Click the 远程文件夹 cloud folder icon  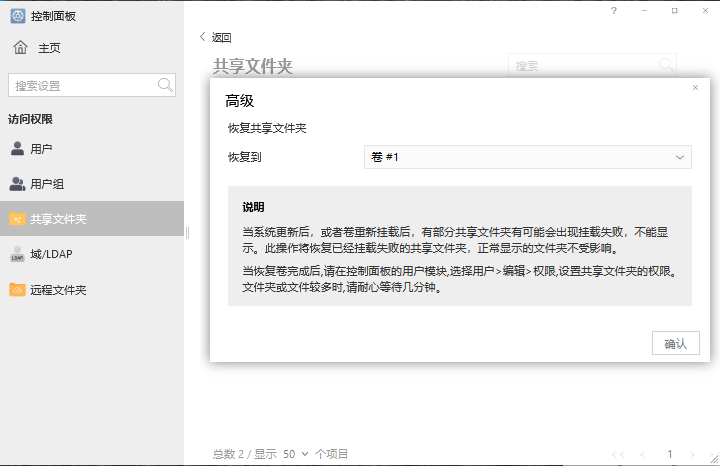coord(17,290)
